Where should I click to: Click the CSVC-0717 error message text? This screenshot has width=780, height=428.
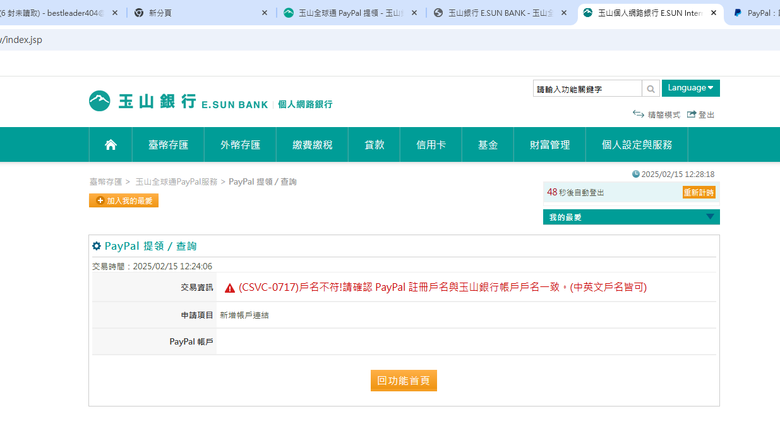(442, 287)
